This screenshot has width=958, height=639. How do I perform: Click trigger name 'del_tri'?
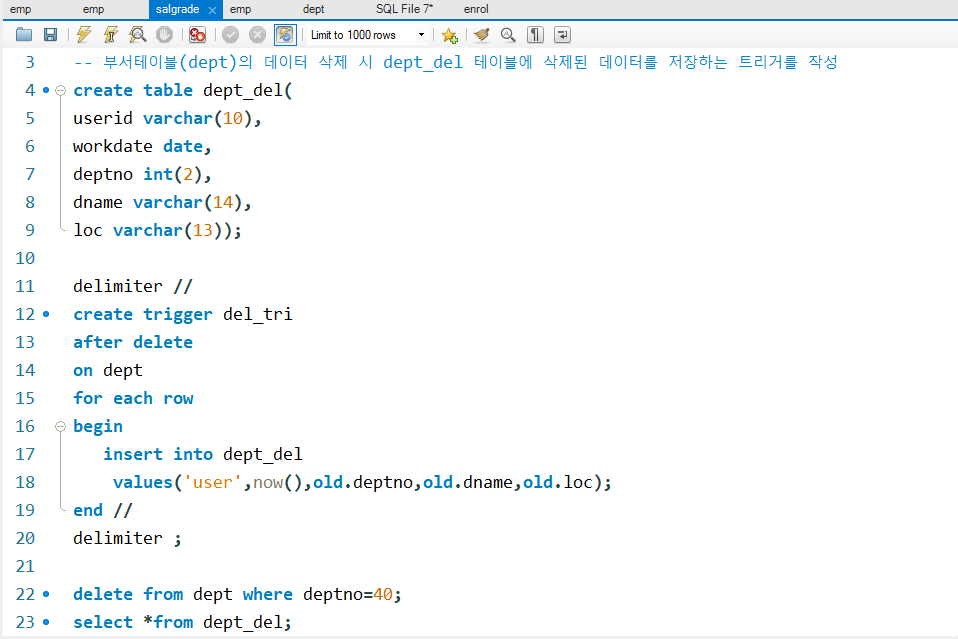click(x=257, y=314)
